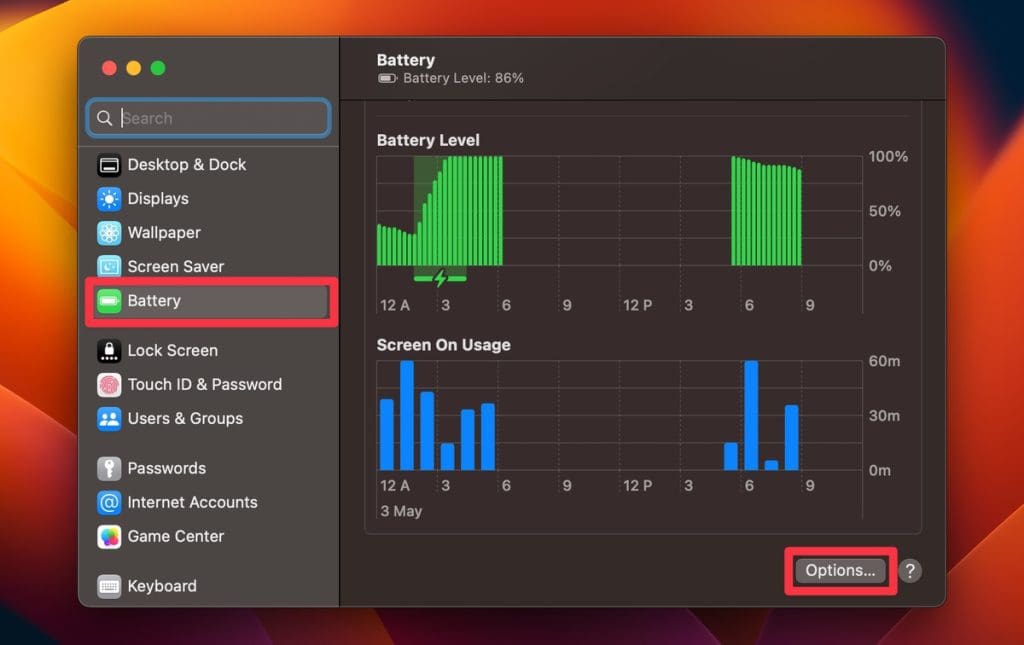Open Internet Accounts @ icon
1024x645 pixels.
pos(109,503)
